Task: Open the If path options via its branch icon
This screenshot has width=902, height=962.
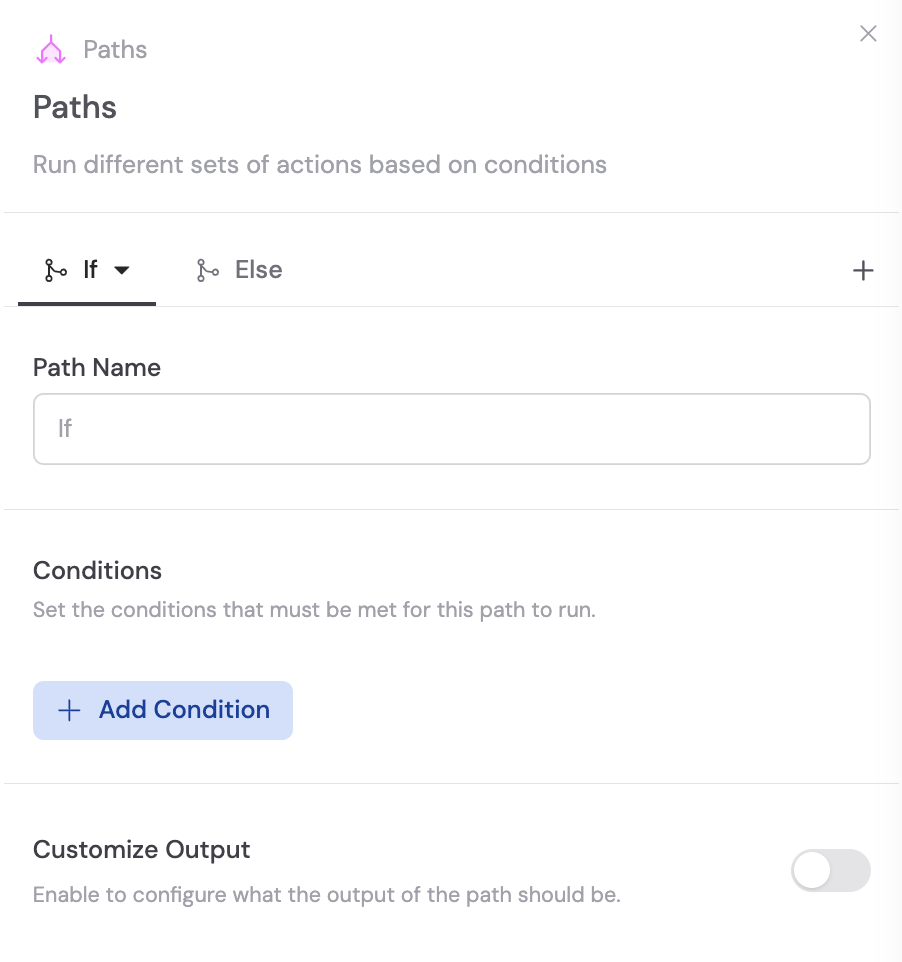Action: point(57,269)
